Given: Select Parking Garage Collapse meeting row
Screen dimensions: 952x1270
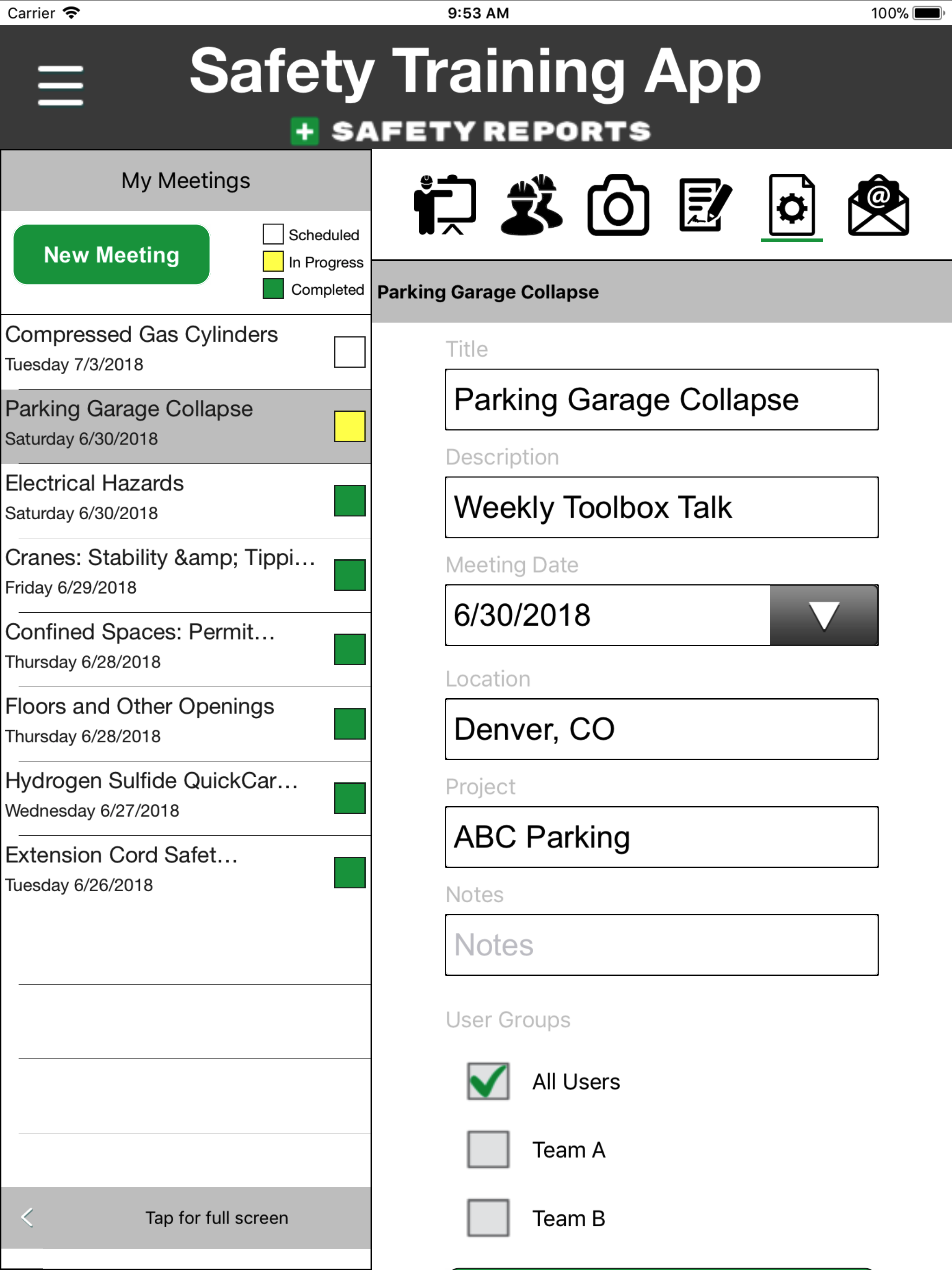Looking at the screenshot, I should 185,427.
